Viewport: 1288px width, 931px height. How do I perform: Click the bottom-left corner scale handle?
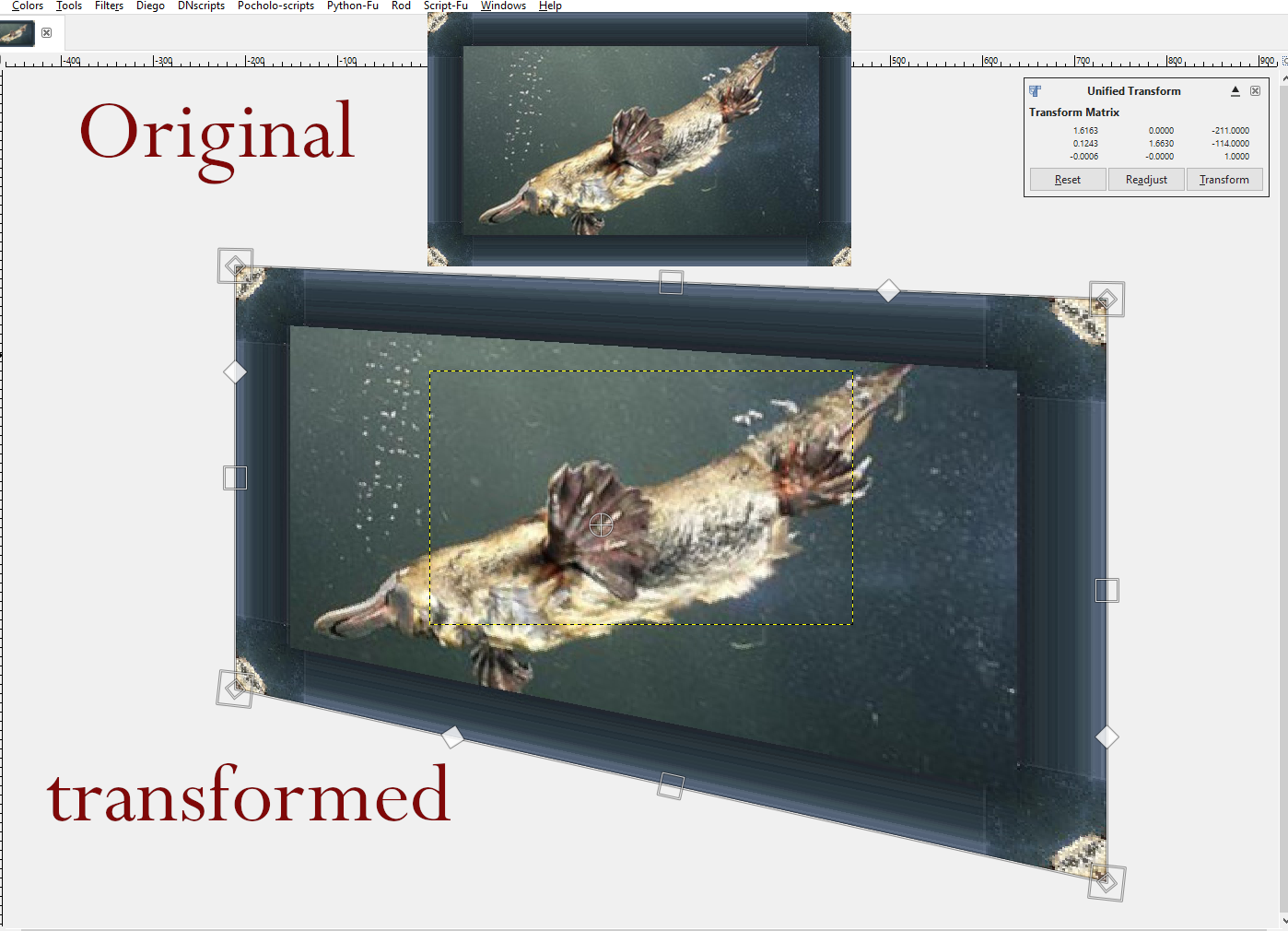click(235, 689)
